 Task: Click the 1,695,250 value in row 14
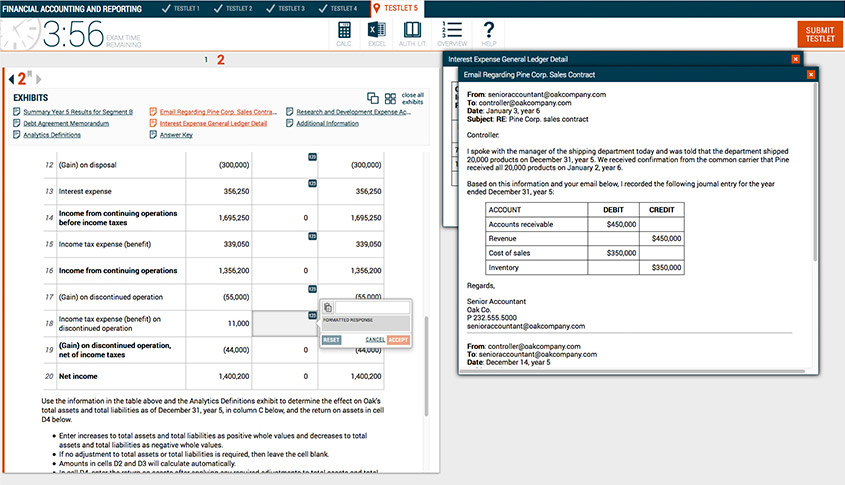[x=233, y=218]
